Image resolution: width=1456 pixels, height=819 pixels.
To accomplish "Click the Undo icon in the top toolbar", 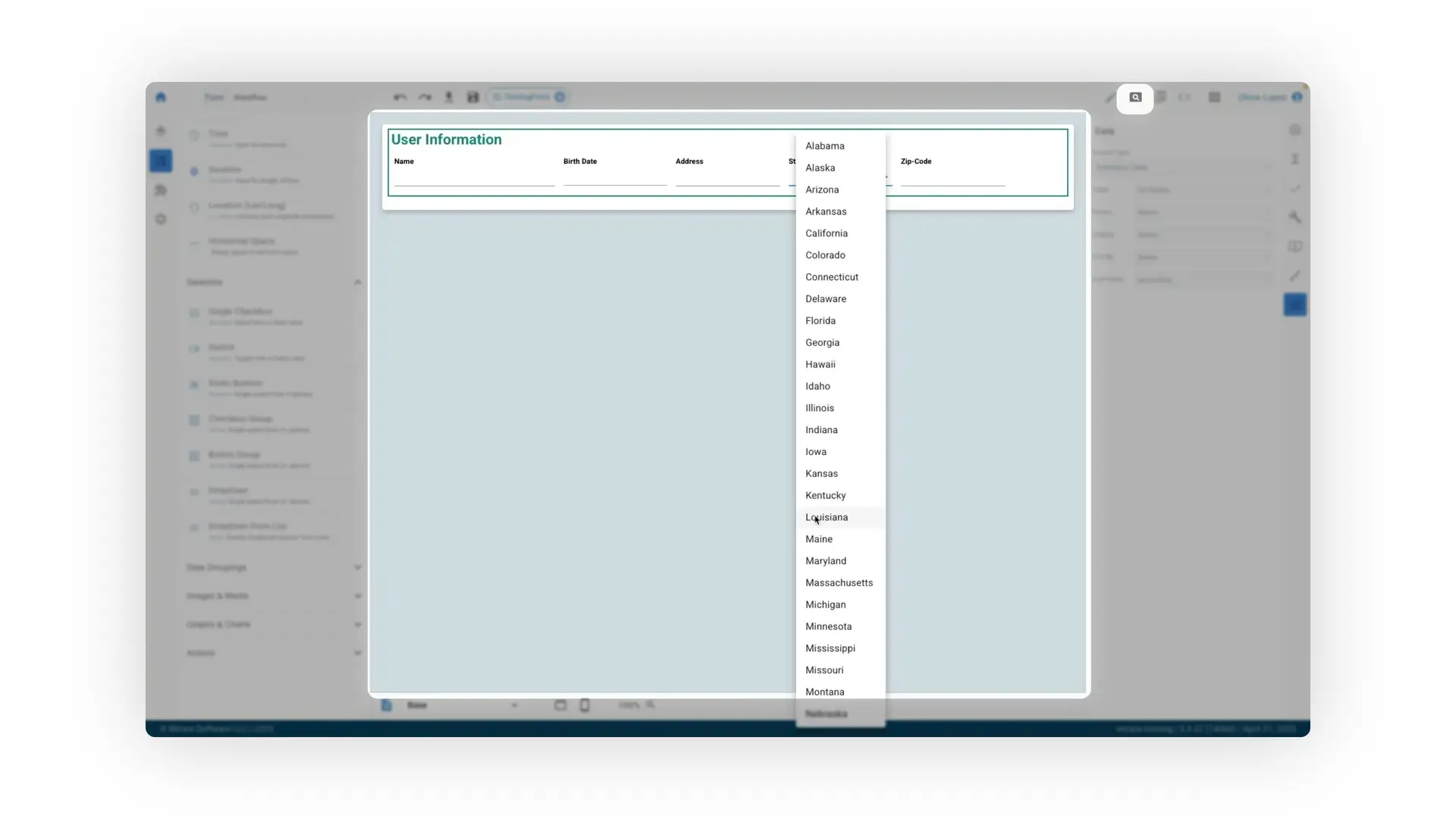I will point(400,97).
